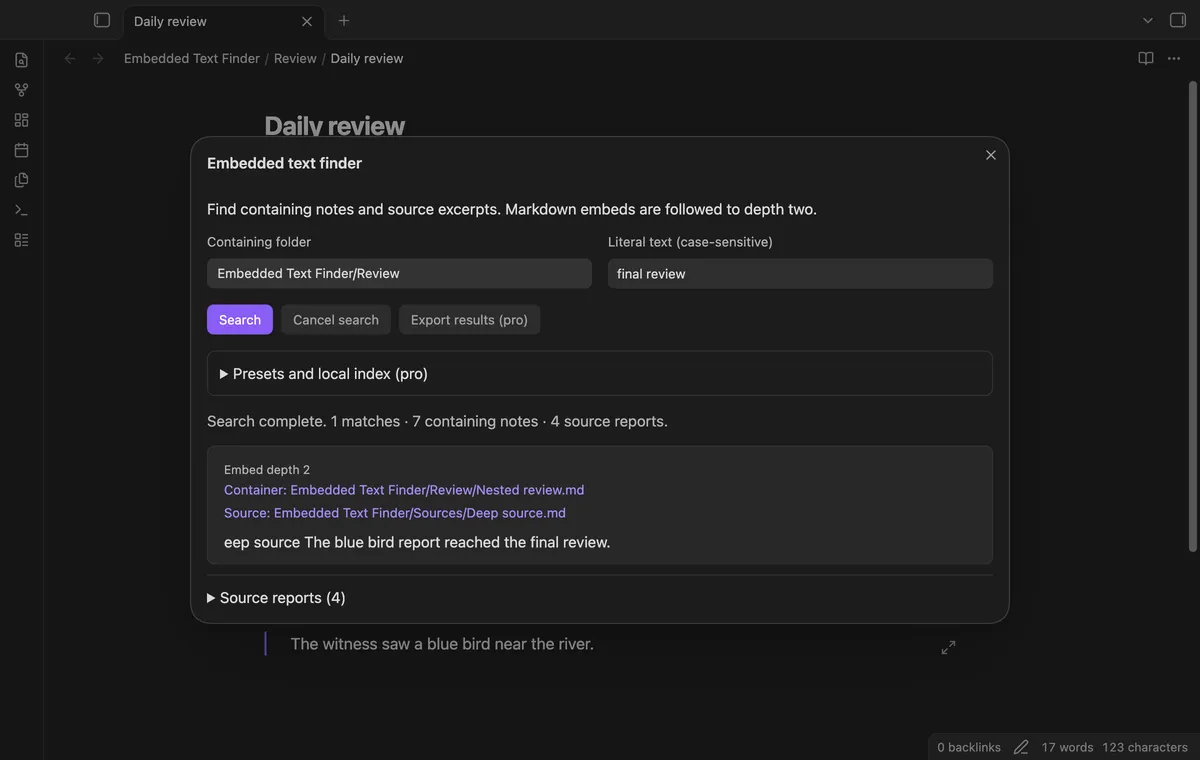
Task: Click the matched excerpt about final review
Action: coord(417,542)
